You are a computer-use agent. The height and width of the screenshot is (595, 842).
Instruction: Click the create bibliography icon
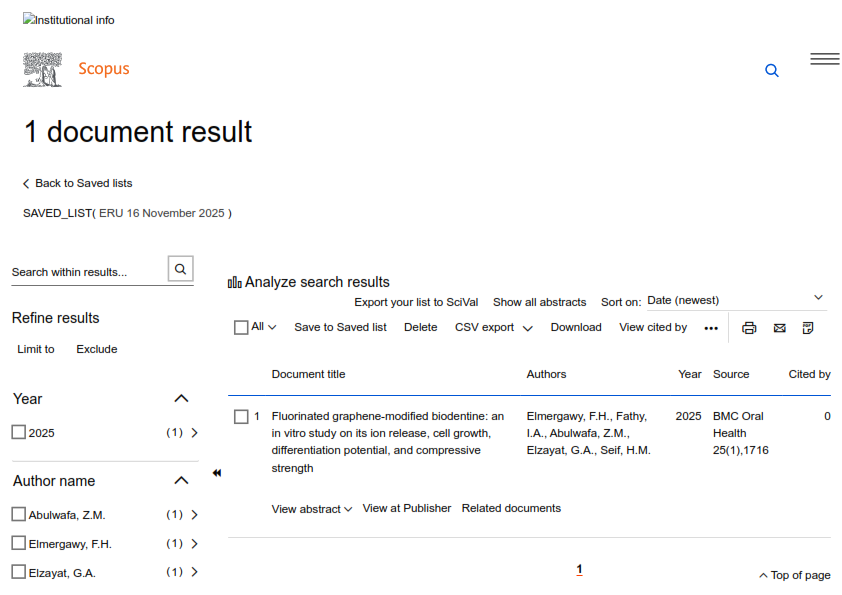click(x=808, y=328)
